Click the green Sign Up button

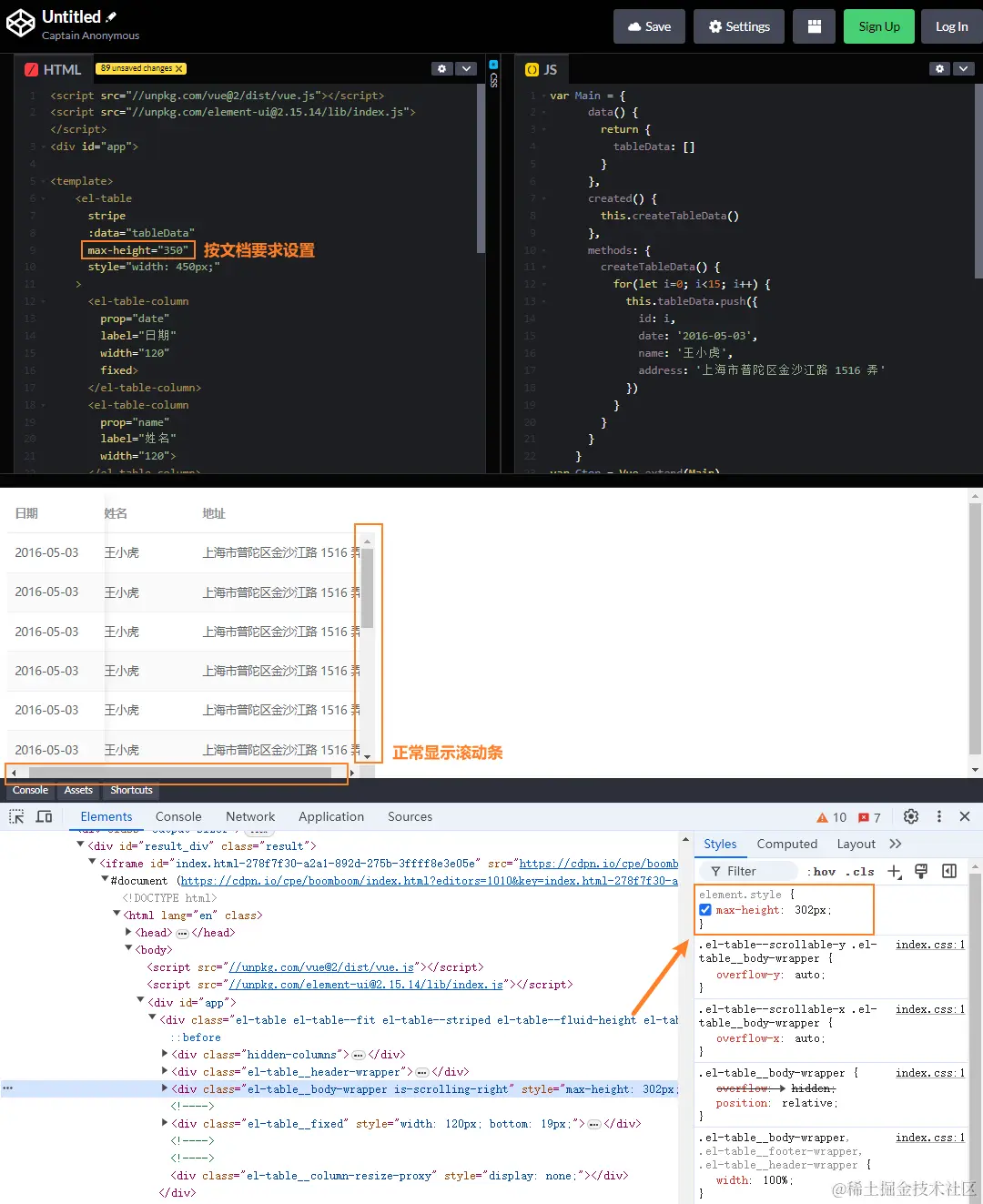pos(879,26)
